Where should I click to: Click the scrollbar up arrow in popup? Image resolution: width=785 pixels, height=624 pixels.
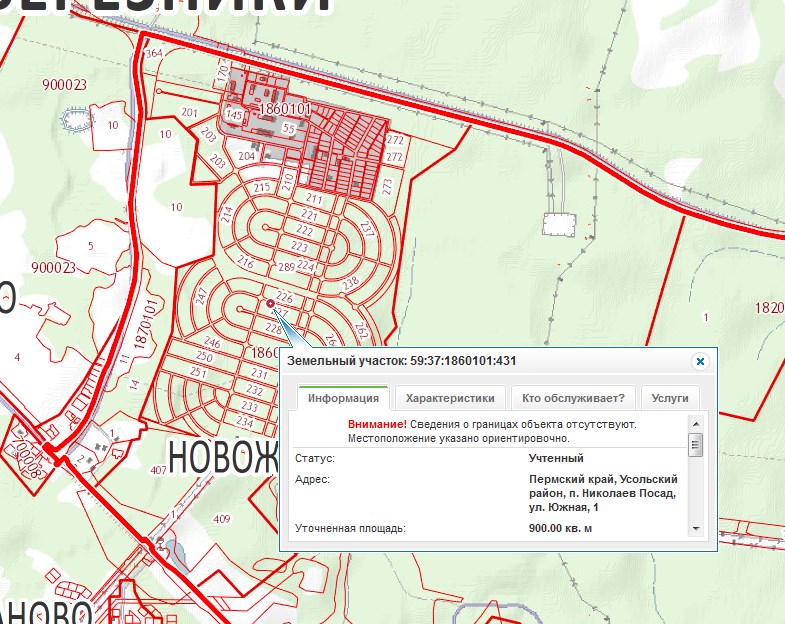click(x=696, y=423)
